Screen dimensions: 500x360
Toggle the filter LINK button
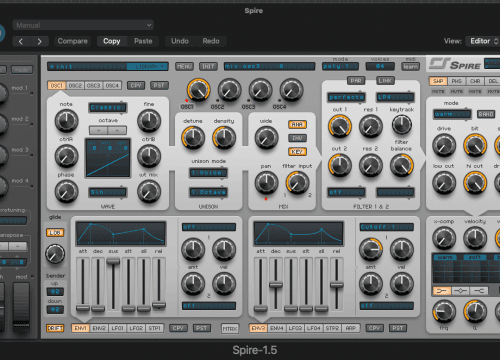tap(386, 81)
